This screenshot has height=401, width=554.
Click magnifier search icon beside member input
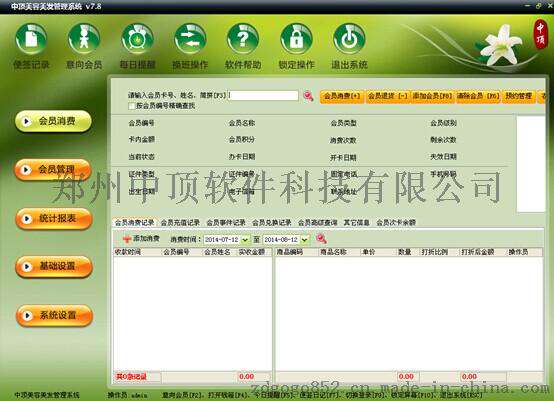[x=308, y=96]
